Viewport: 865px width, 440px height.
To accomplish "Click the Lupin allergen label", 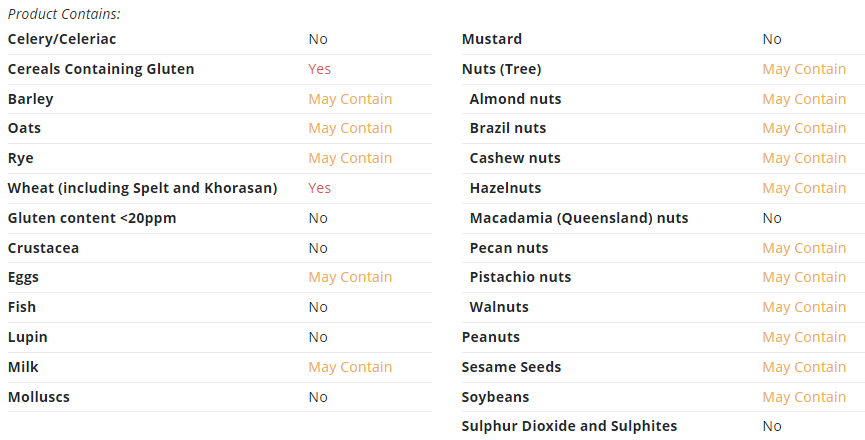I will pyautogui.click(x=28, y=337).
